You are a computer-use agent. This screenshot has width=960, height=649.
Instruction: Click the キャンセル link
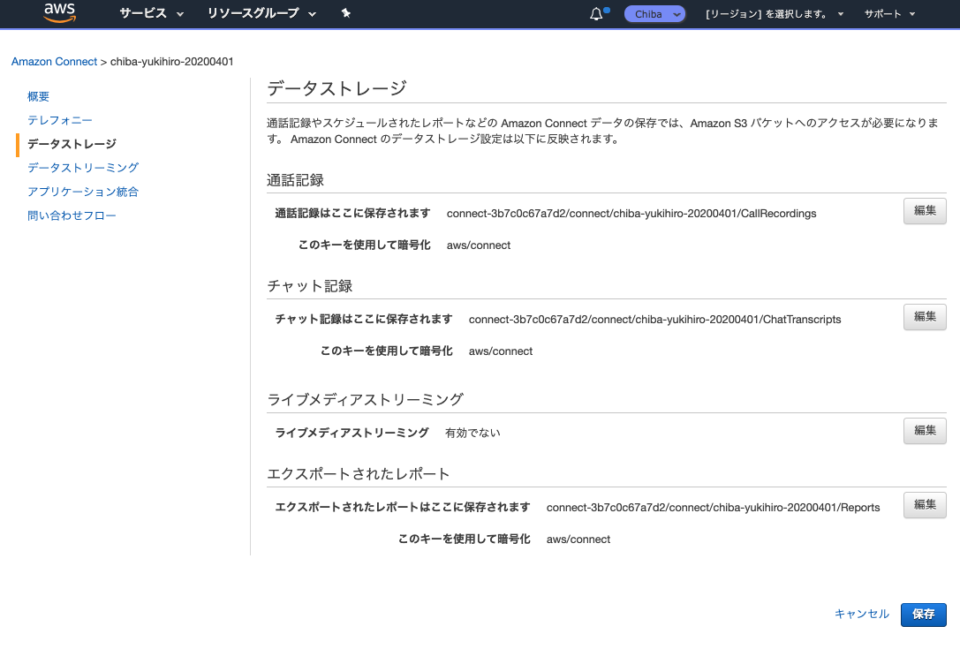(x=861, y=613)
